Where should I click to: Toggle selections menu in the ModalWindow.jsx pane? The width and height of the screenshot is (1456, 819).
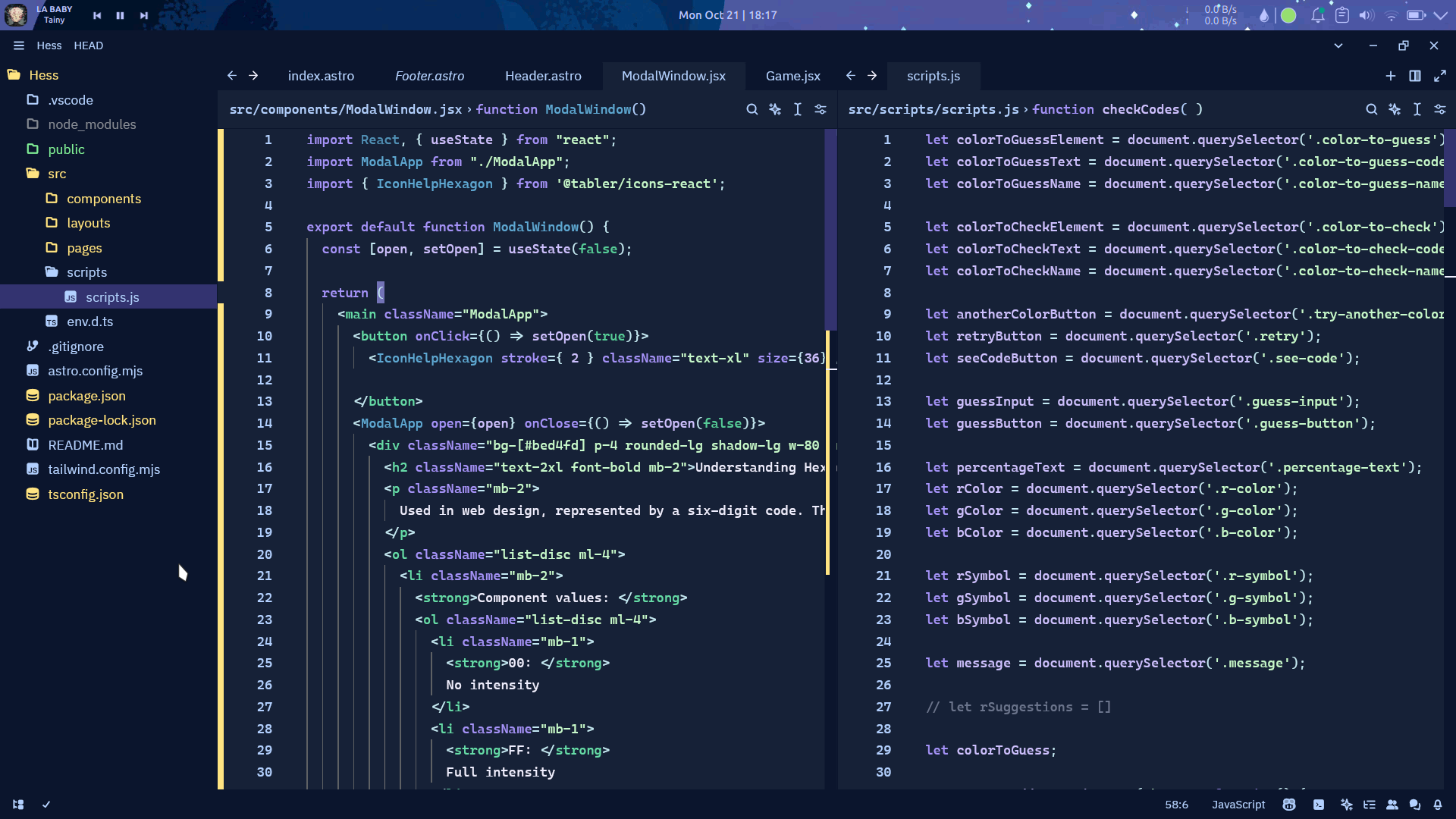pos(798,109)
